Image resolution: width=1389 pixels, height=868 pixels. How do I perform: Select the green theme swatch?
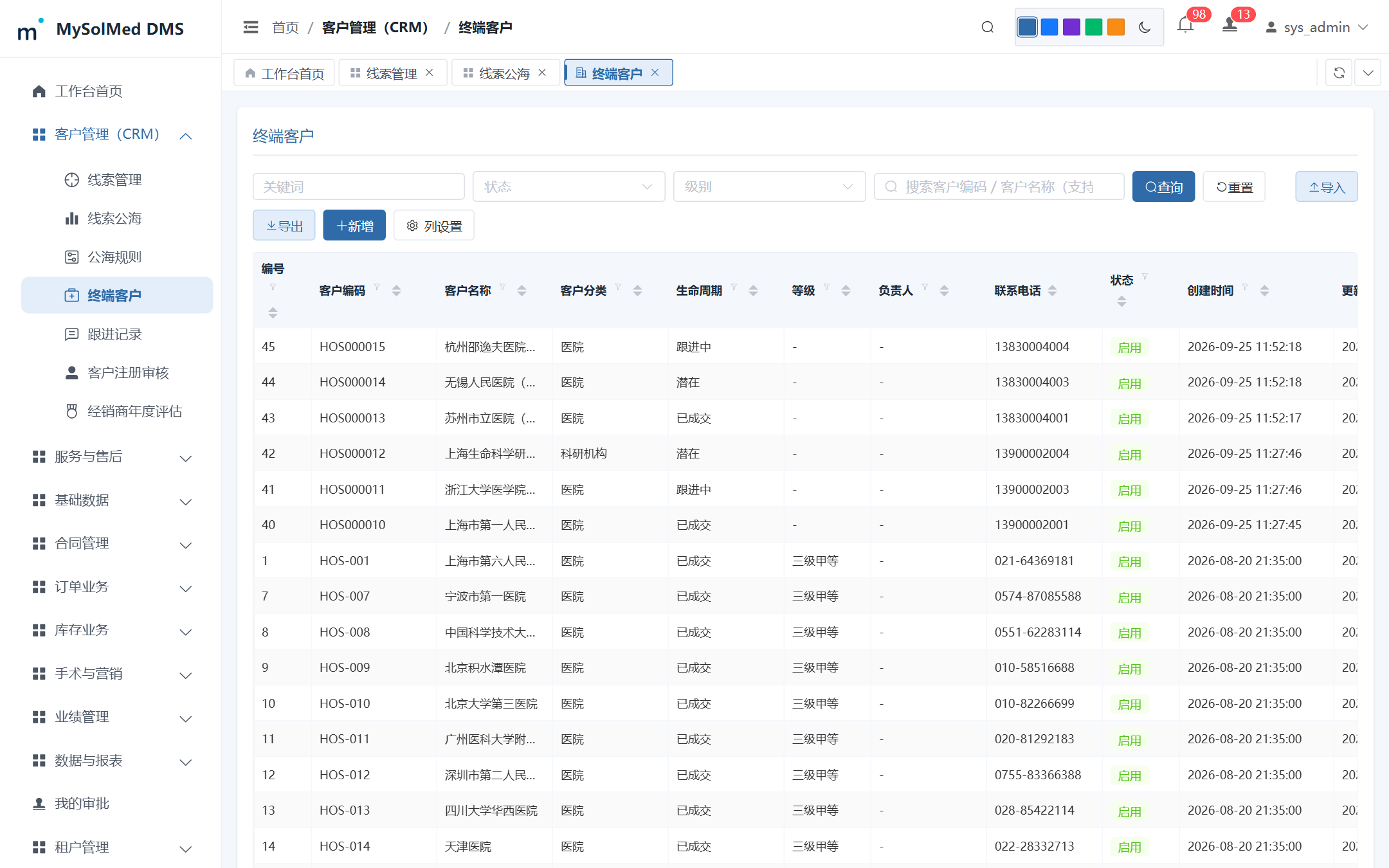pyautogui.click(x=1094, y=27)
